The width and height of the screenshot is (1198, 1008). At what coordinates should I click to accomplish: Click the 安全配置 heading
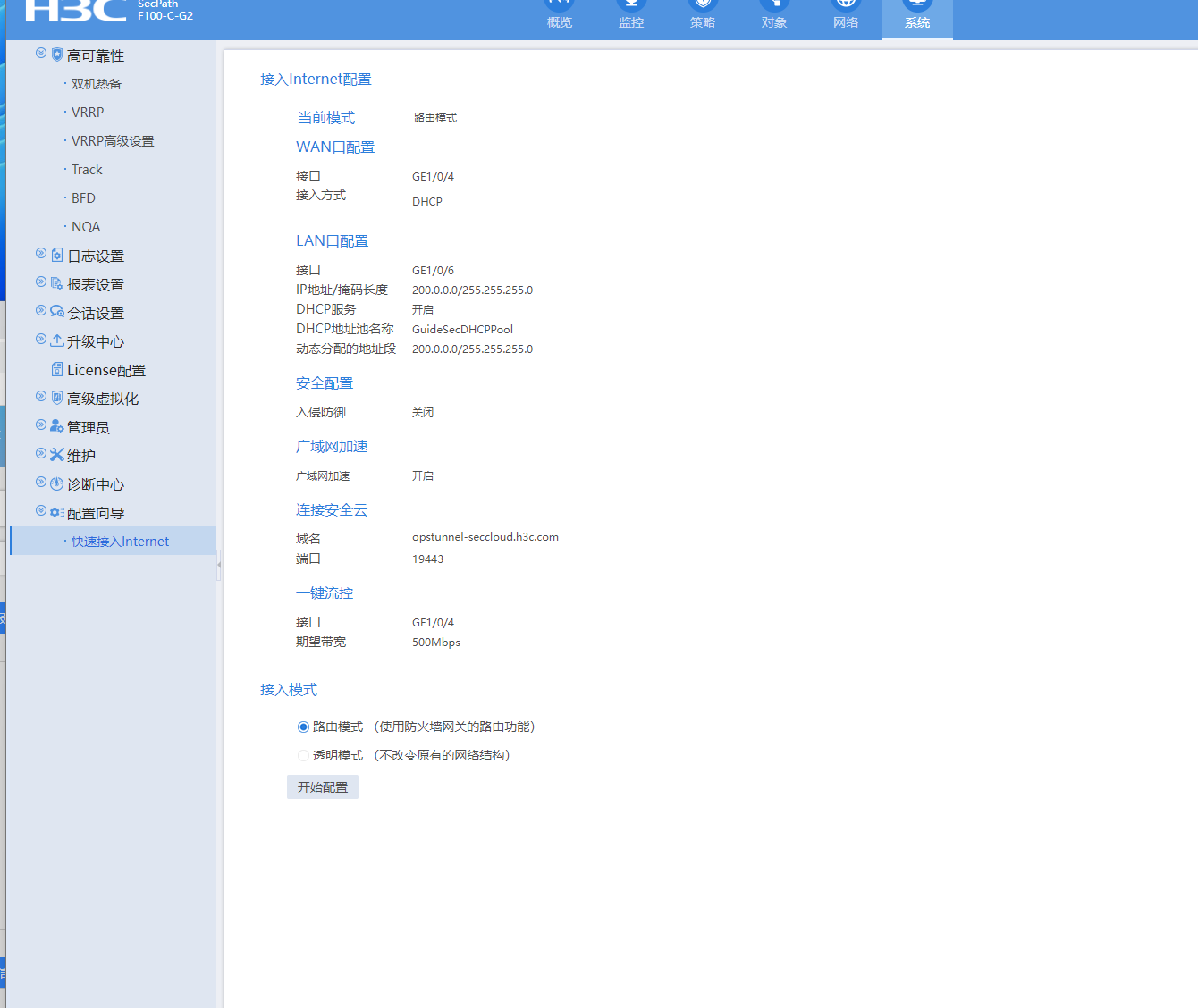(325, 383)
